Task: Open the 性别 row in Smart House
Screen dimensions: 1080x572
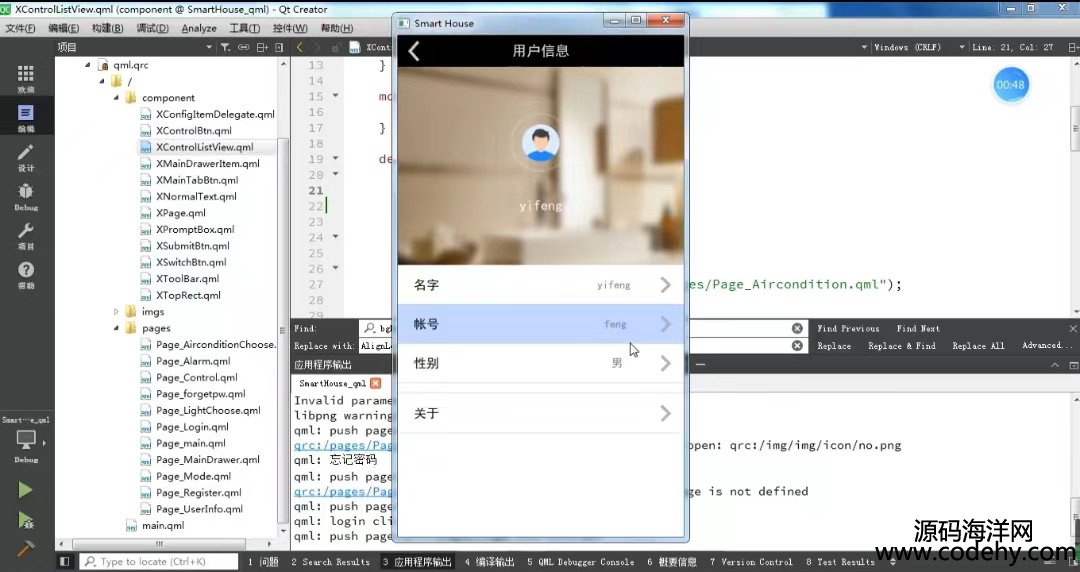Action: pos(541,363)
